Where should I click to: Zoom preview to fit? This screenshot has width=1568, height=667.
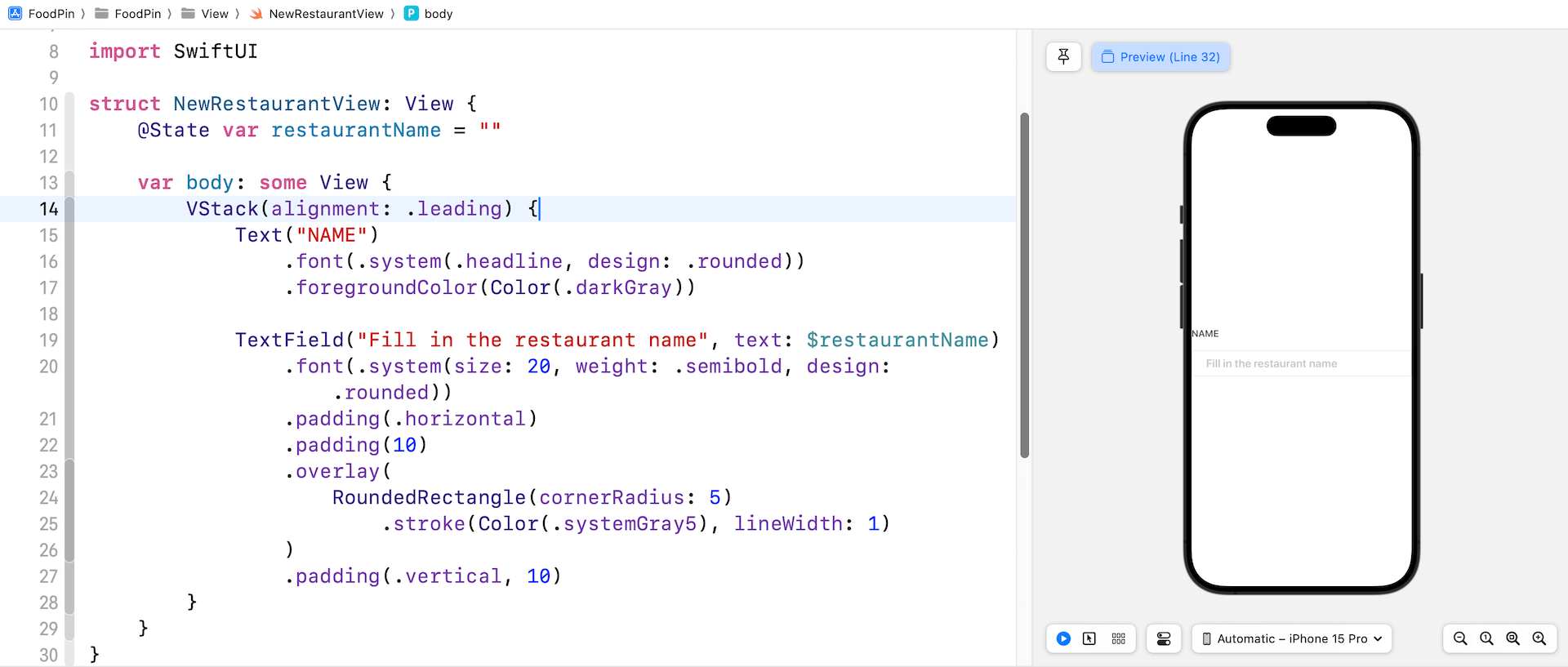[1512, 638]
